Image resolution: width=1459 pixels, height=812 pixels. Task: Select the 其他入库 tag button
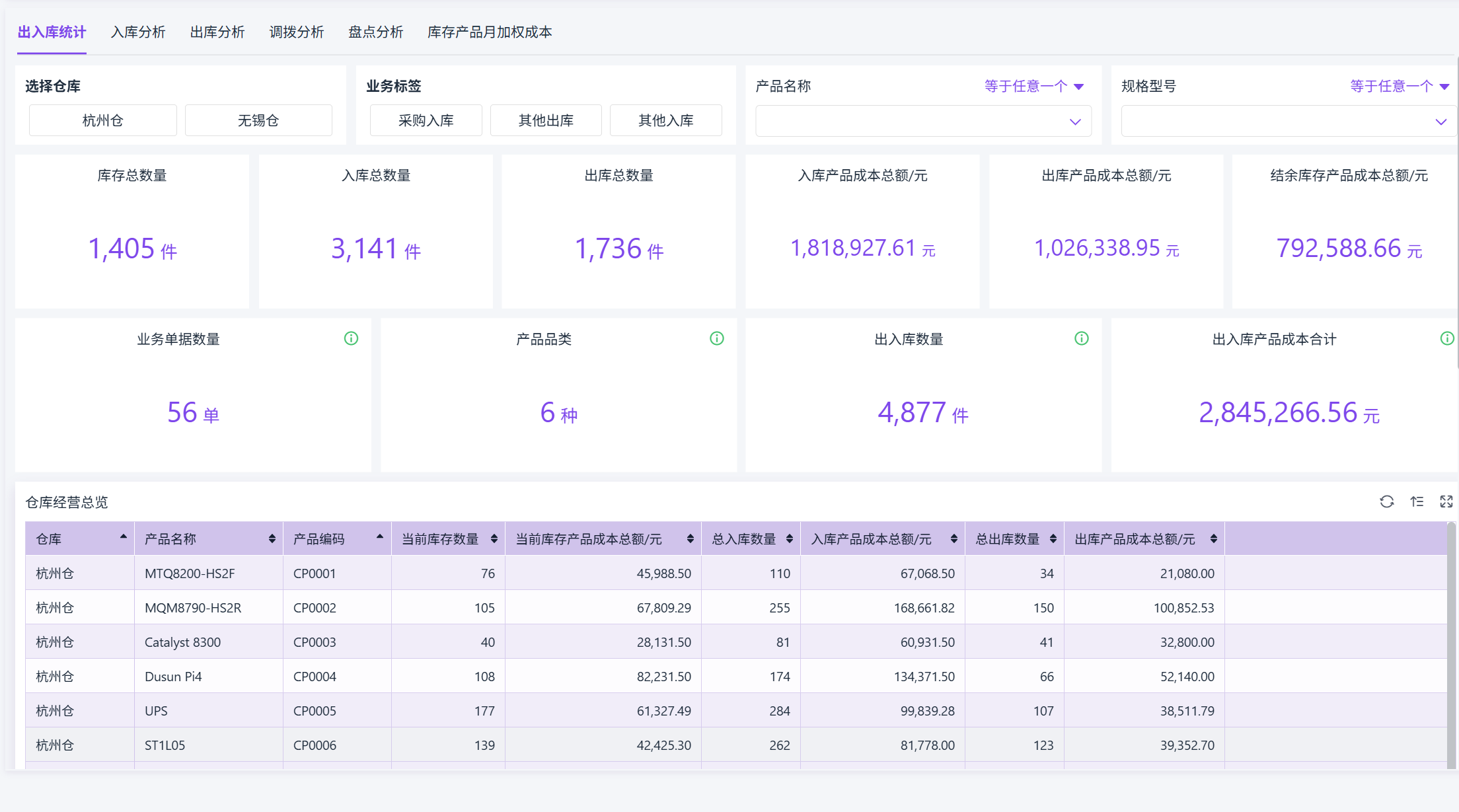click(665, 120)
